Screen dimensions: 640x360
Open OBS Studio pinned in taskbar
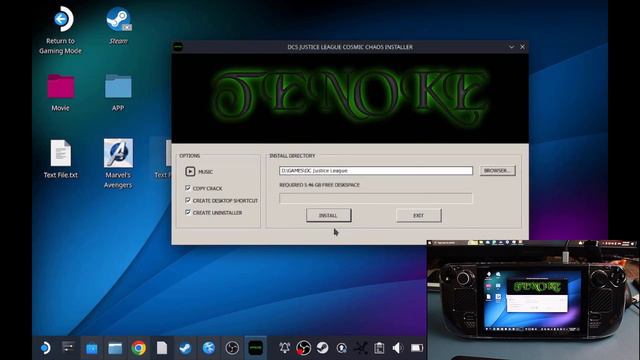(x=232, y=348)
